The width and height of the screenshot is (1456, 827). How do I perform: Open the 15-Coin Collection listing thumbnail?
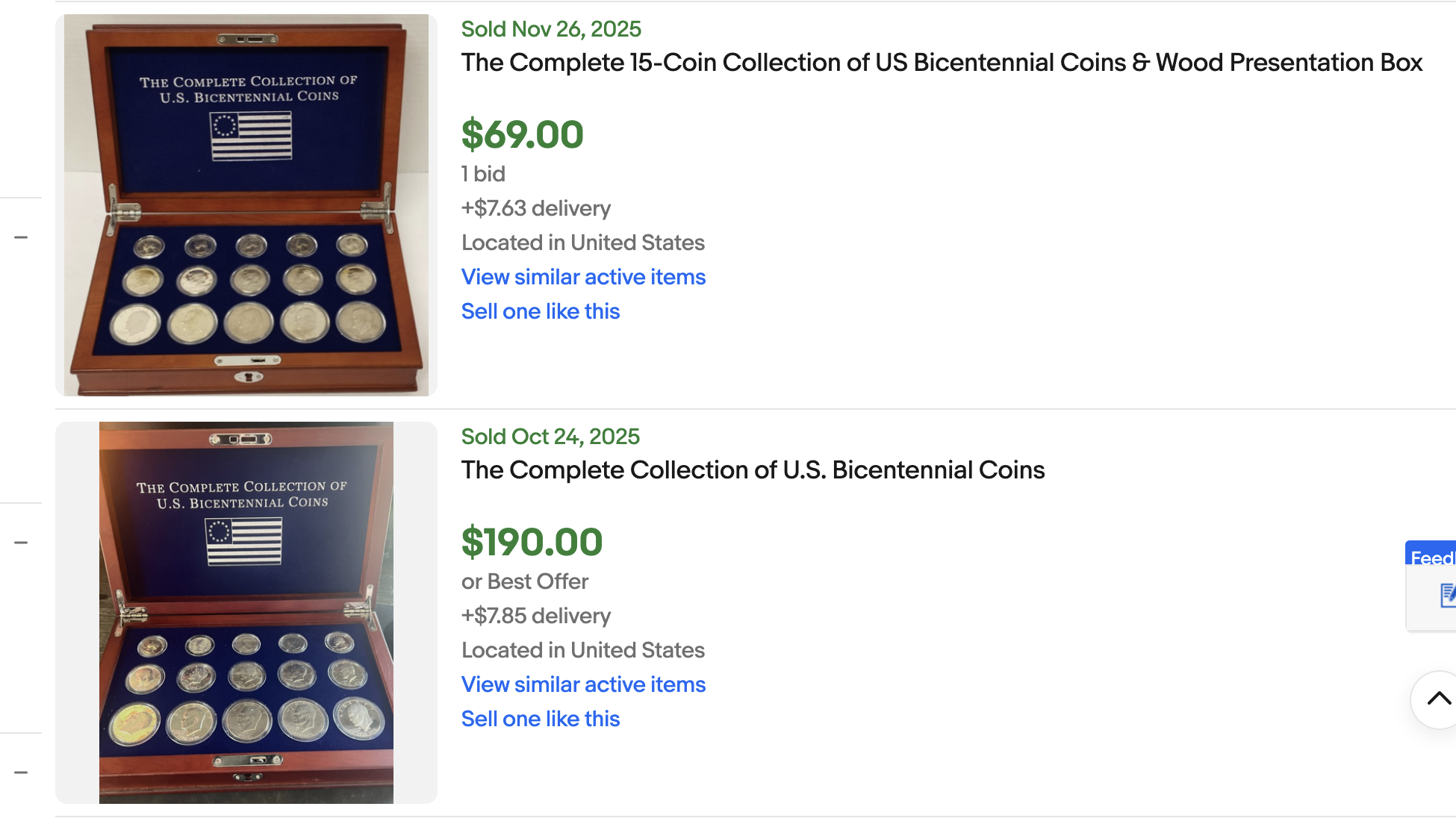[246, 205]
